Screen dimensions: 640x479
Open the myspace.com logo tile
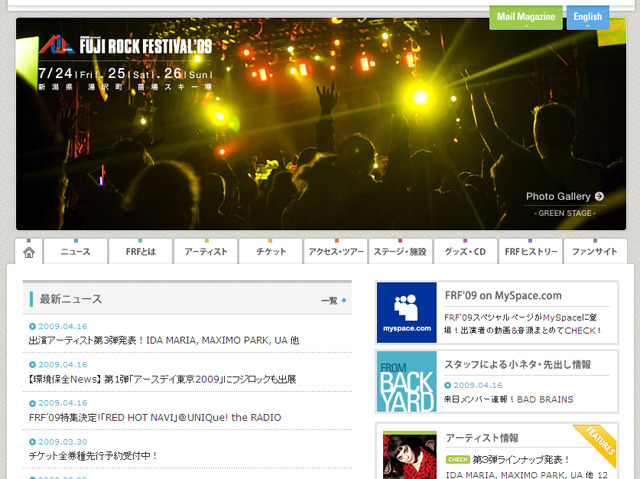tap(407, 313)
